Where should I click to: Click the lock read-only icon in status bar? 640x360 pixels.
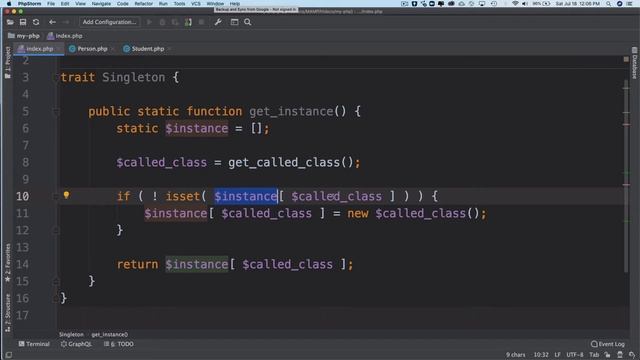(x=607, y=355)
